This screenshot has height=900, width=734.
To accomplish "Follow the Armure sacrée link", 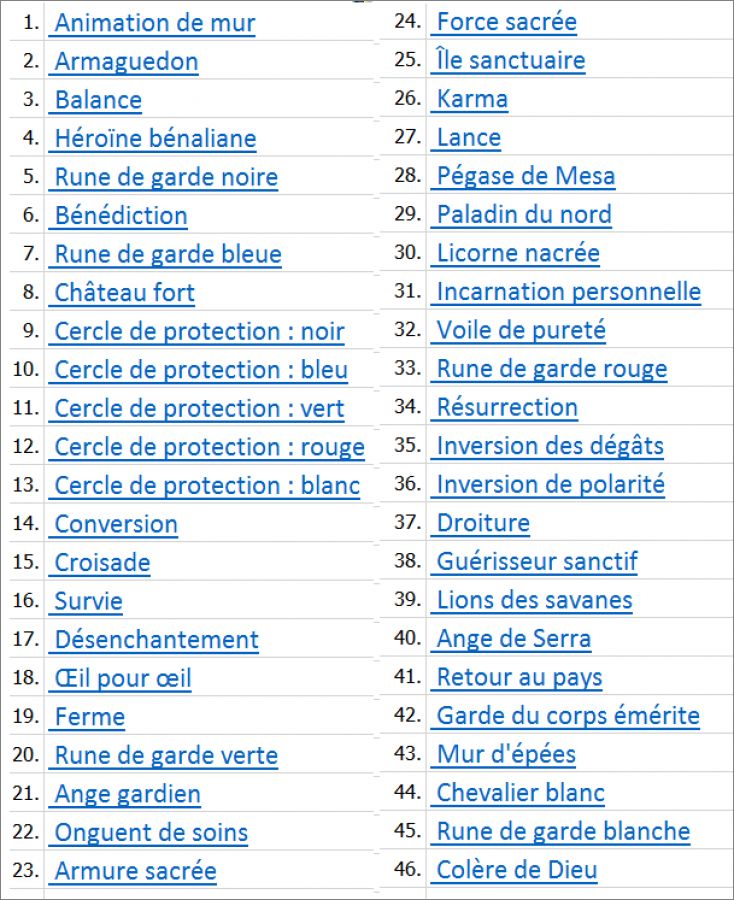I will coord(135,872).
